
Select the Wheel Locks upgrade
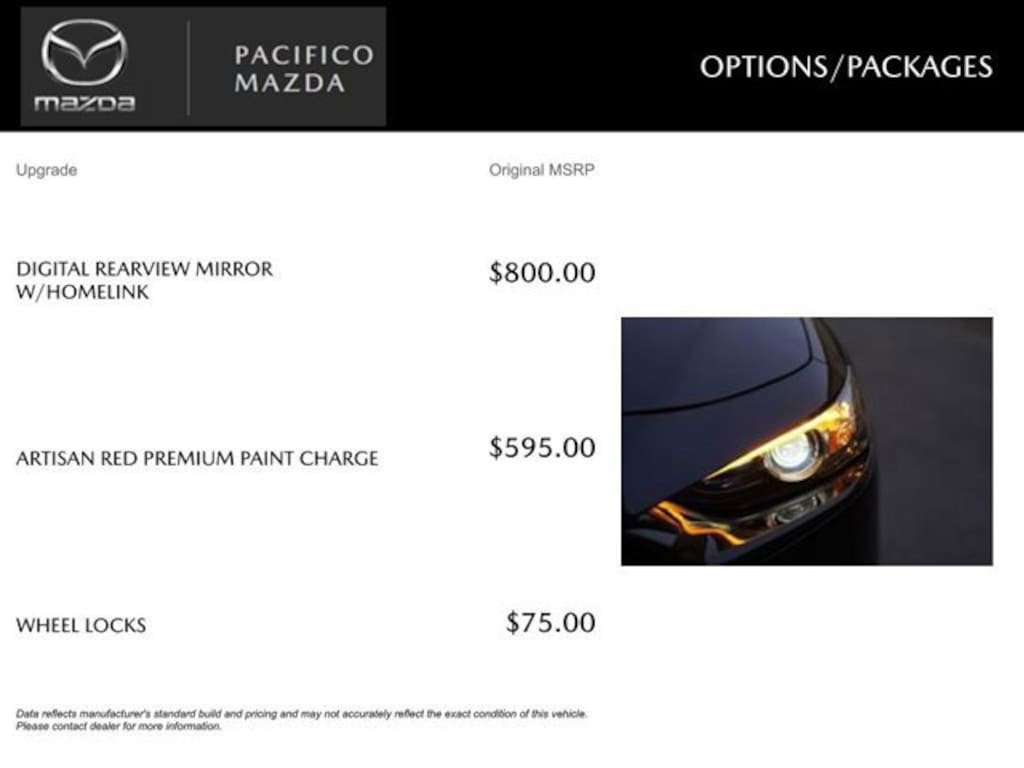point(81,625)
